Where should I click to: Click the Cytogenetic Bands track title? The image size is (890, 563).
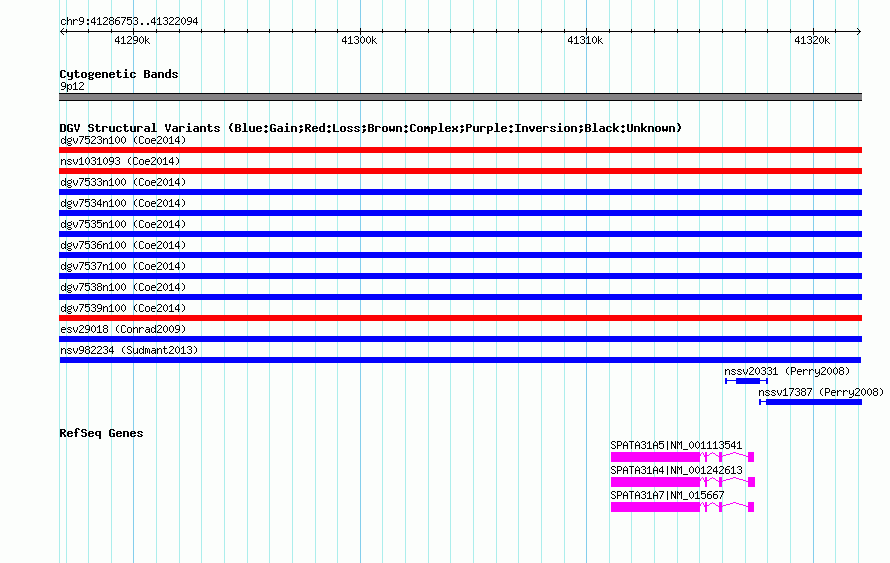point(119,74)
